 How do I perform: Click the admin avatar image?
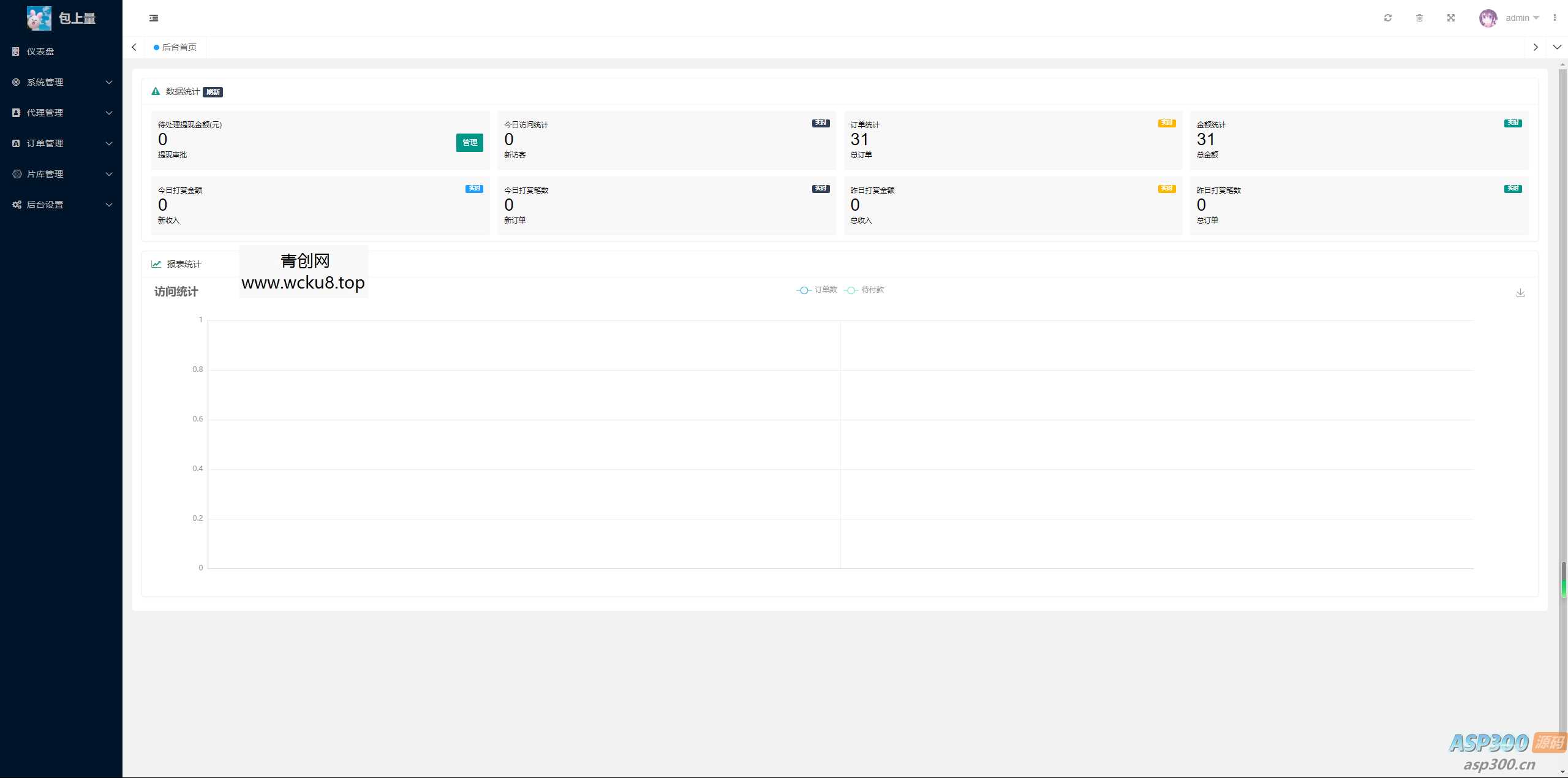tap(1488, 18)
